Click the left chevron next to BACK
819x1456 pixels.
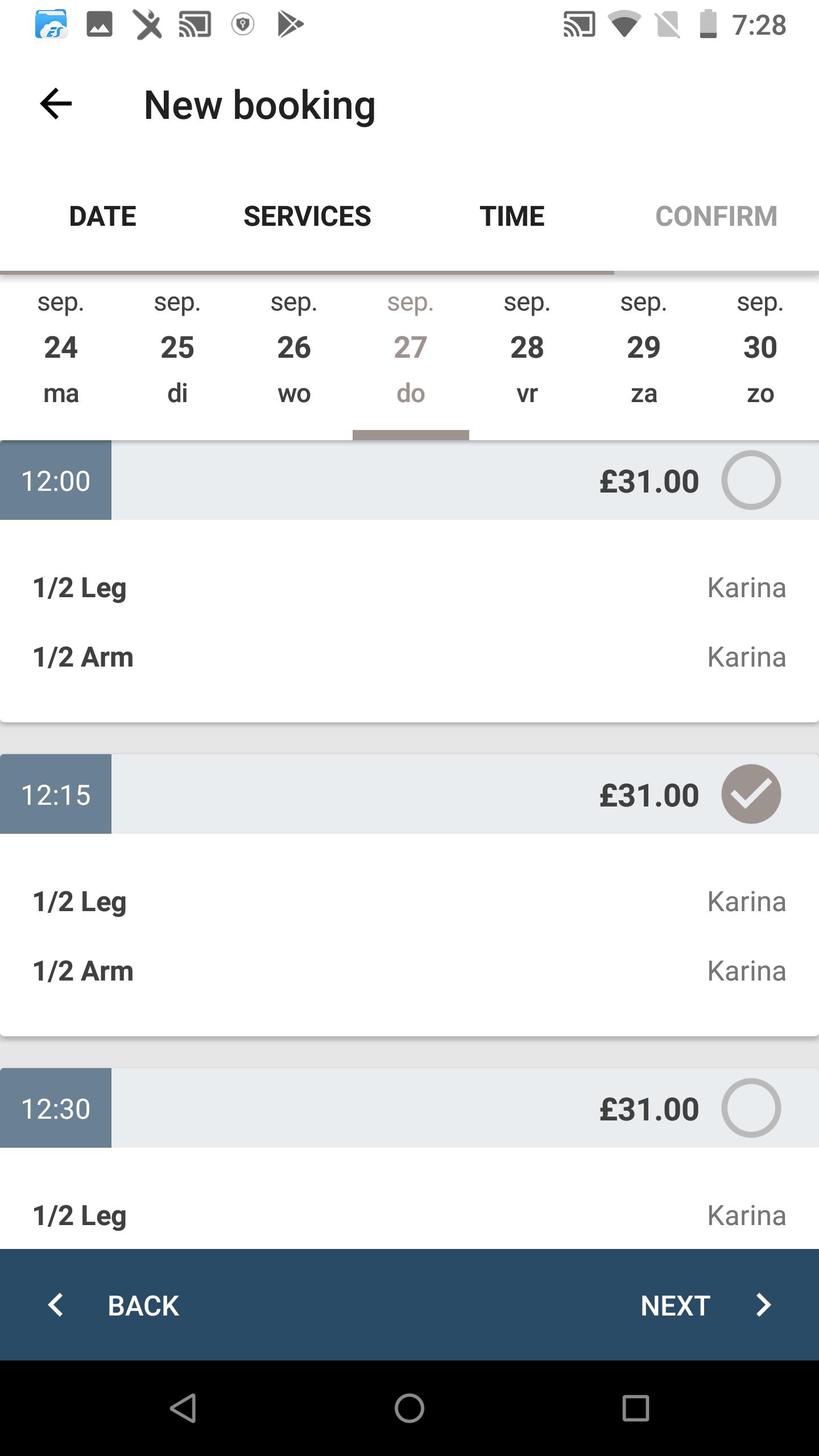(x=56, y=1305)
